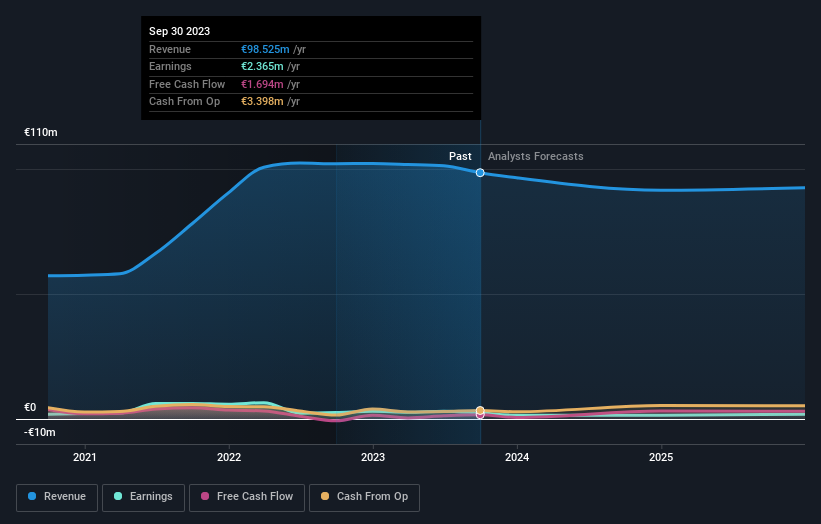The height and width of the screenshot is (524, 821).
Task: Click the Sep 30 2023 tooltip date
Action: (180, 31)
